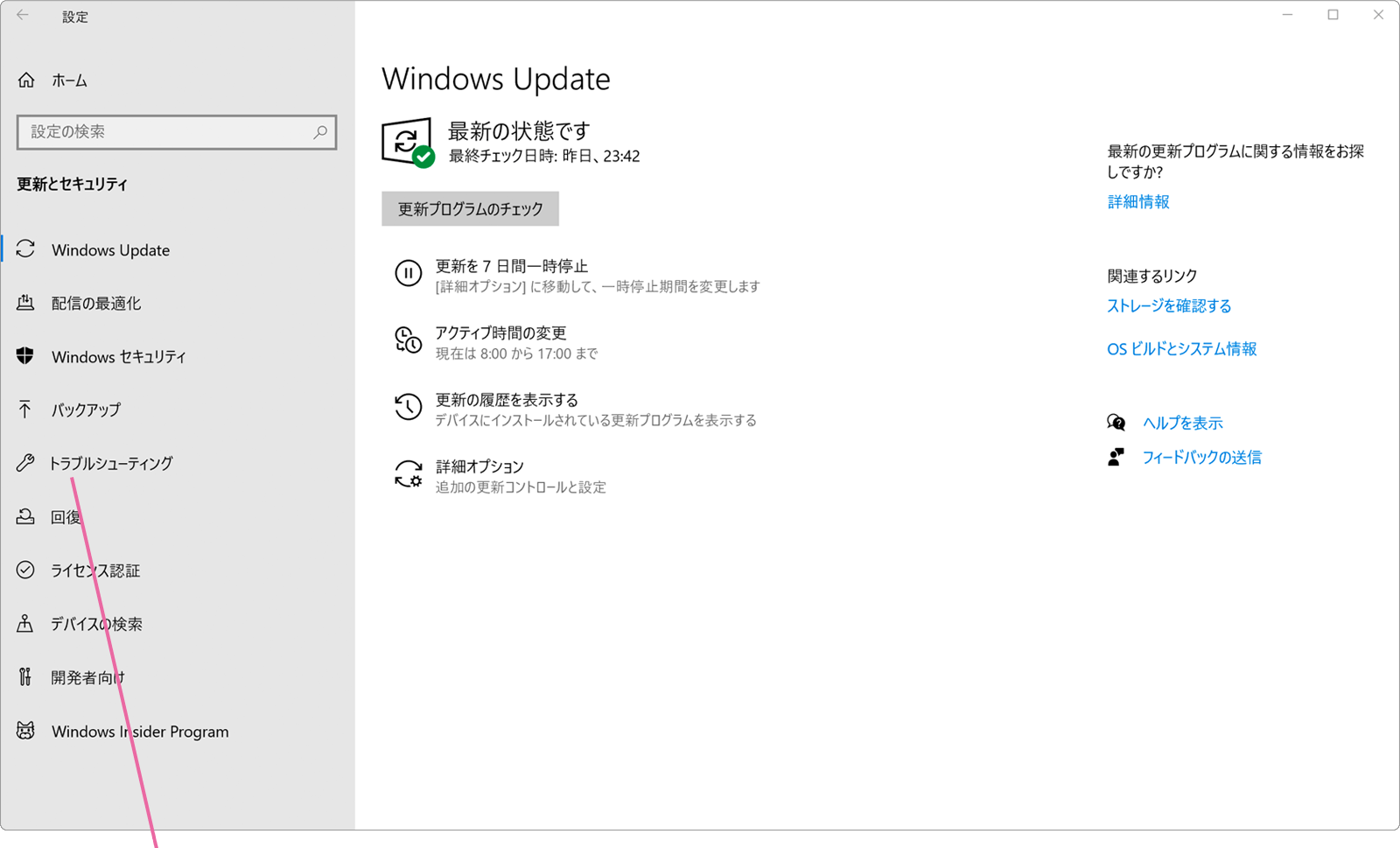Click the ストレージを確認する link
The image size is (1400, 848).
[x=1169, y=305]
